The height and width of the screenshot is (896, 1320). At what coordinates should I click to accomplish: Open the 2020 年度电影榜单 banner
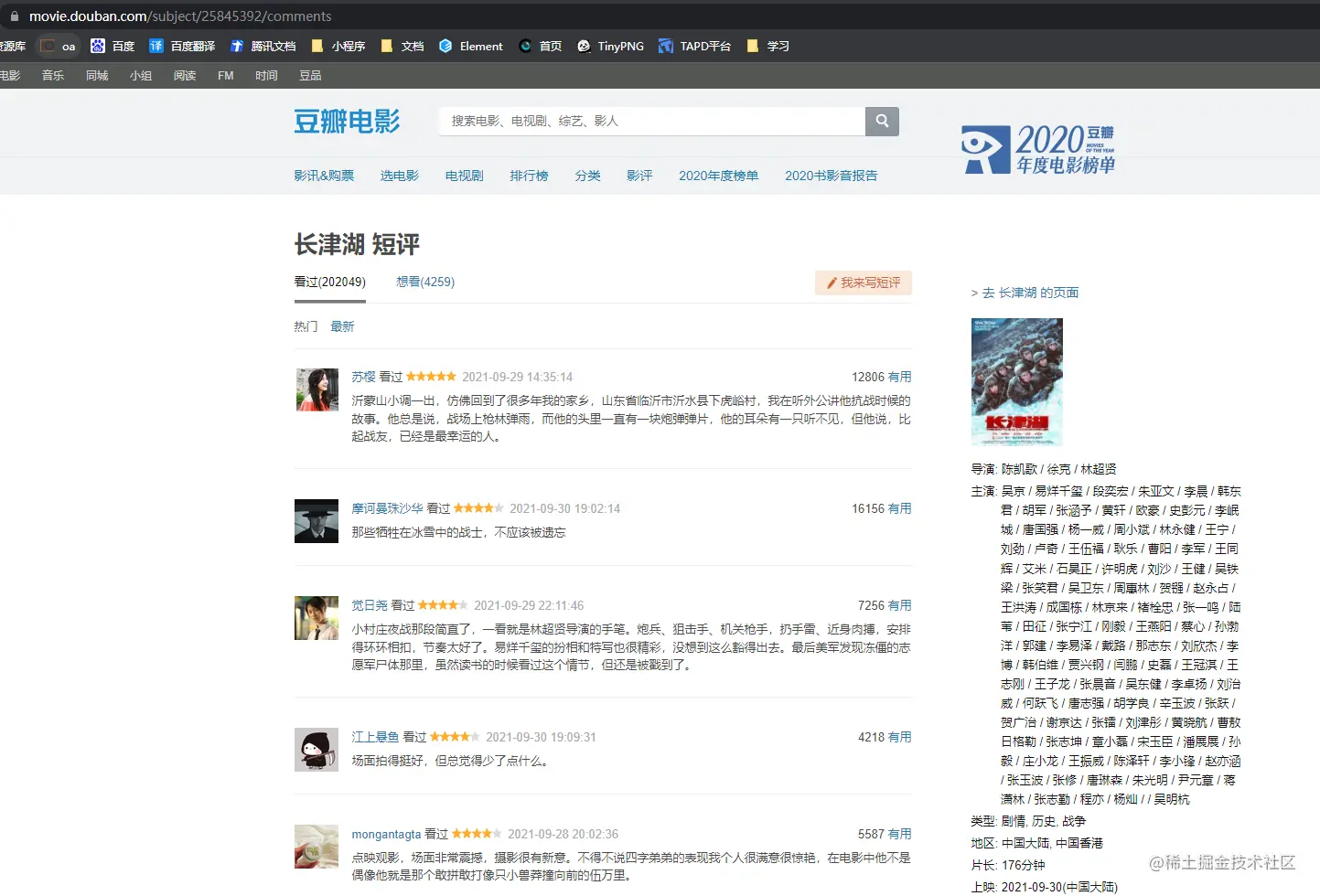click(1038, 150)
